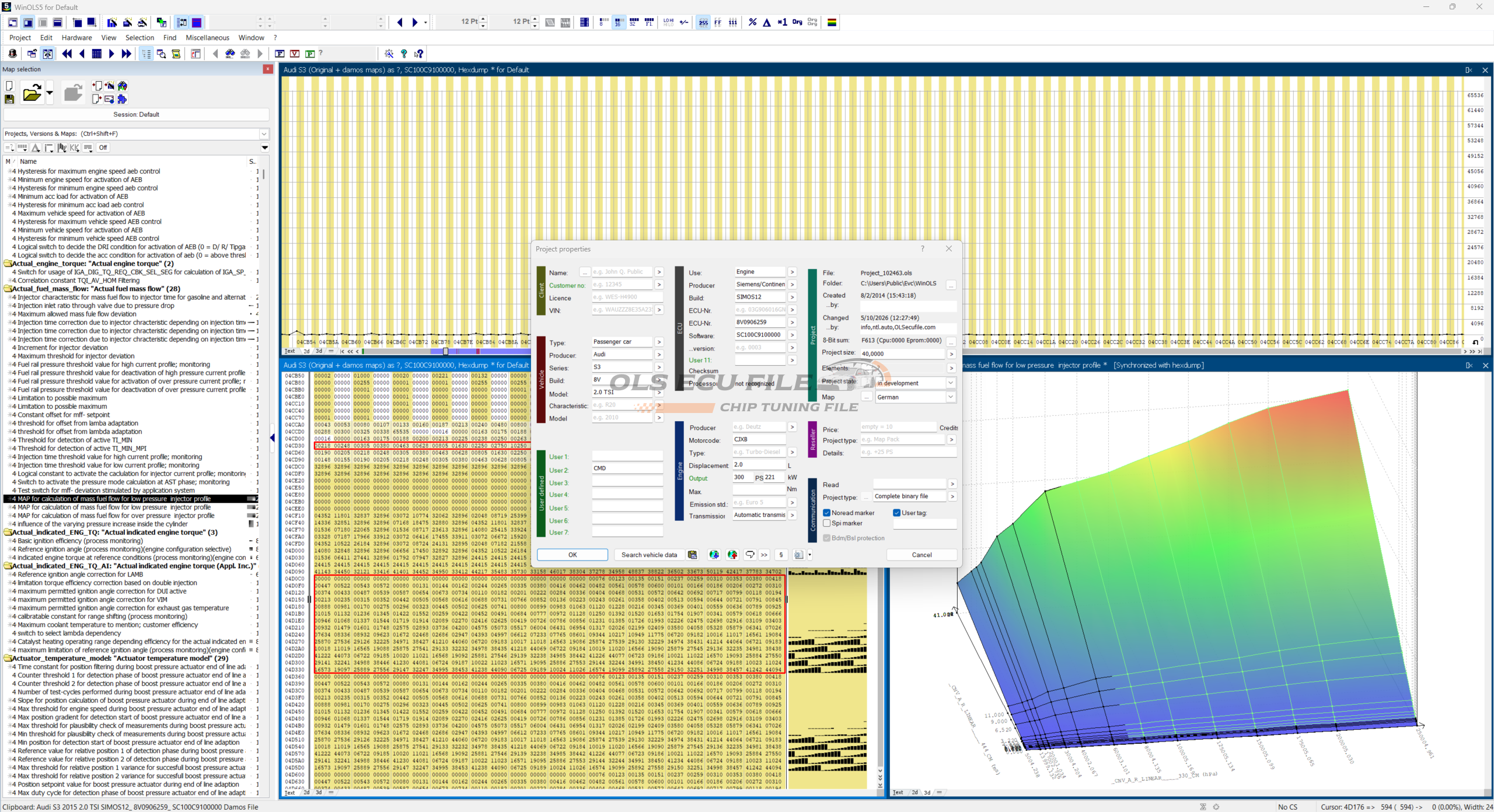Click the Motorcode input field
Viewport: 1494px width, 812px height.
(759, 440)
